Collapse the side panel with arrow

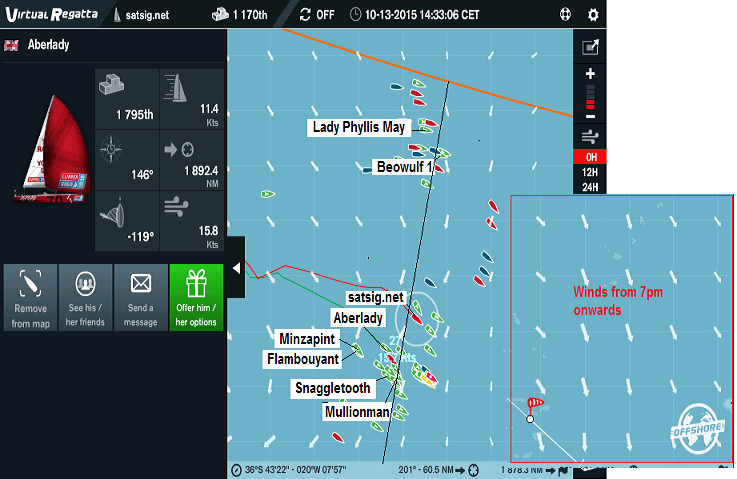[236, 267]
